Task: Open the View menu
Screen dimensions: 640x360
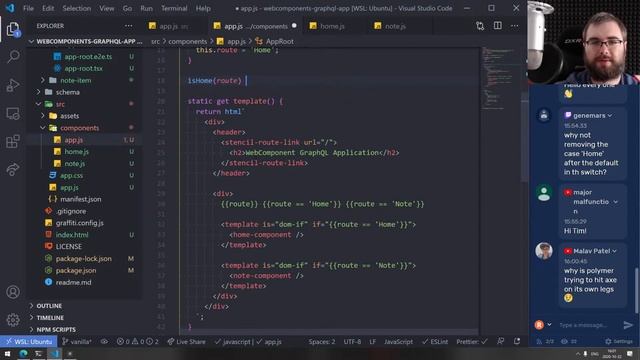Action: click(107, 8)
